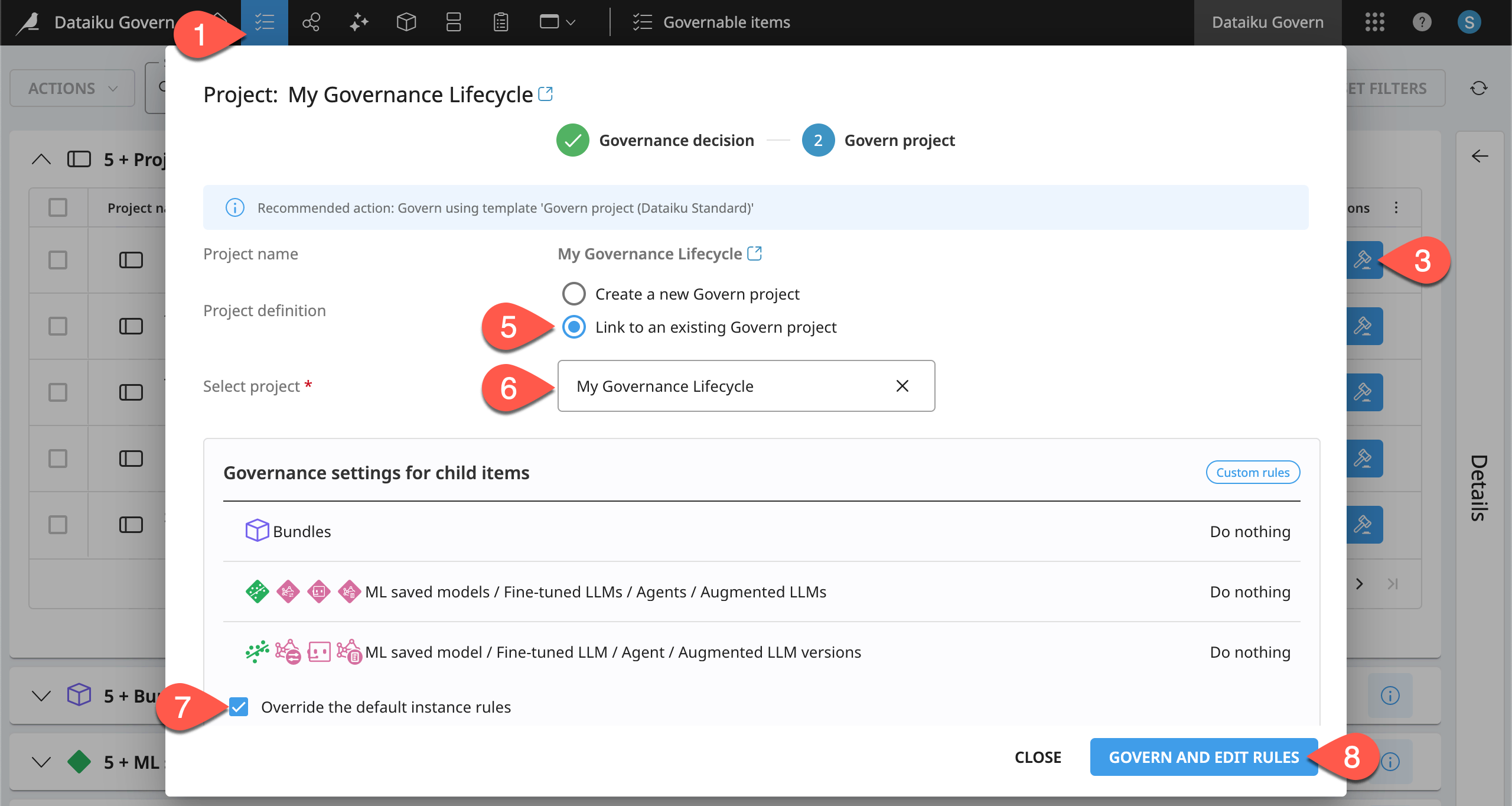1512x806 pixels.
Task: Switch to the Govern project step
Action: [817, 140]
